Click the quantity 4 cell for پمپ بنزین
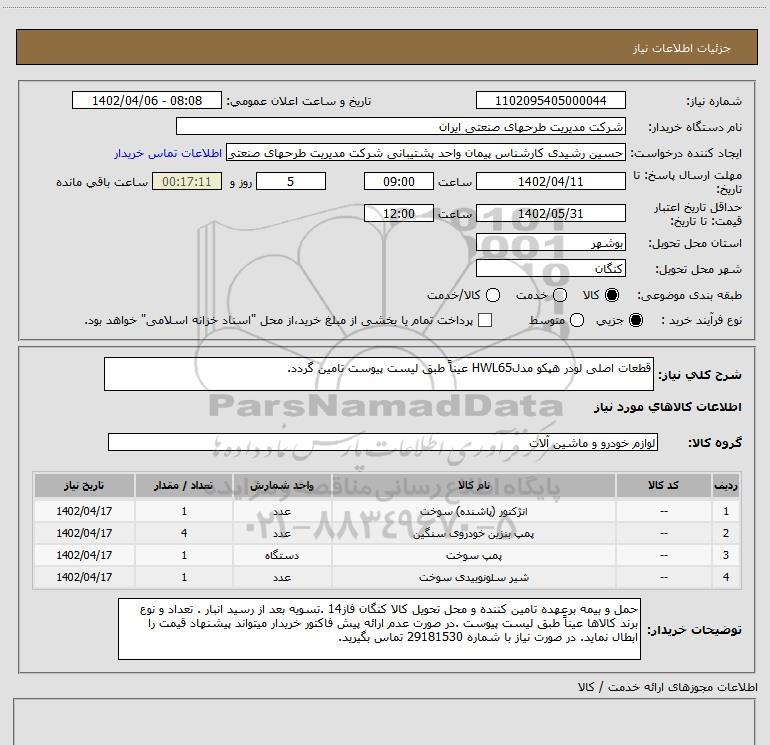The image size is (770, 745). pyautogui.click(x=184, y=533)
